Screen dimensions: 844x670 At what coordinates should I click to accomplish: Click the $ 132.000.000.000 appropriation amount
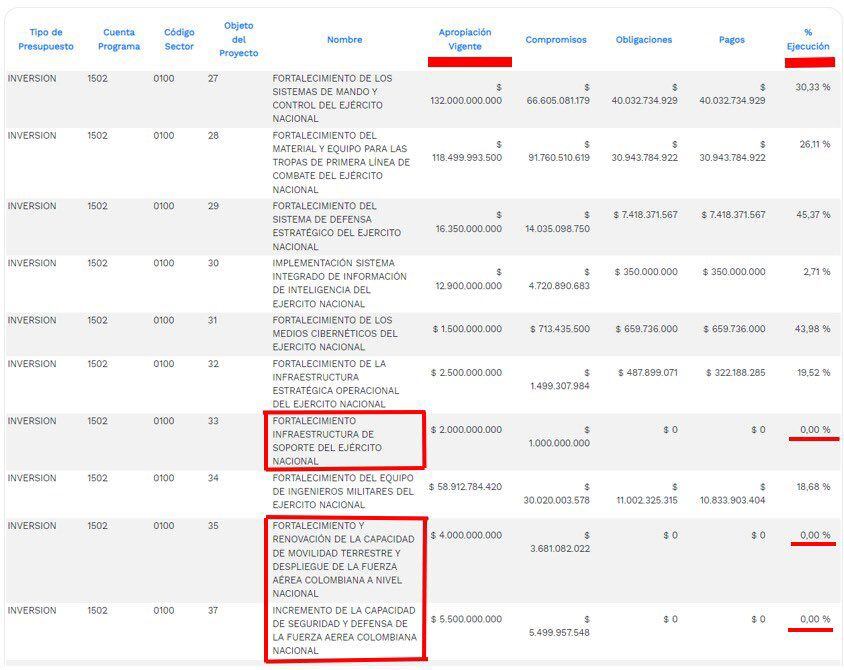(x=466, y=100)
